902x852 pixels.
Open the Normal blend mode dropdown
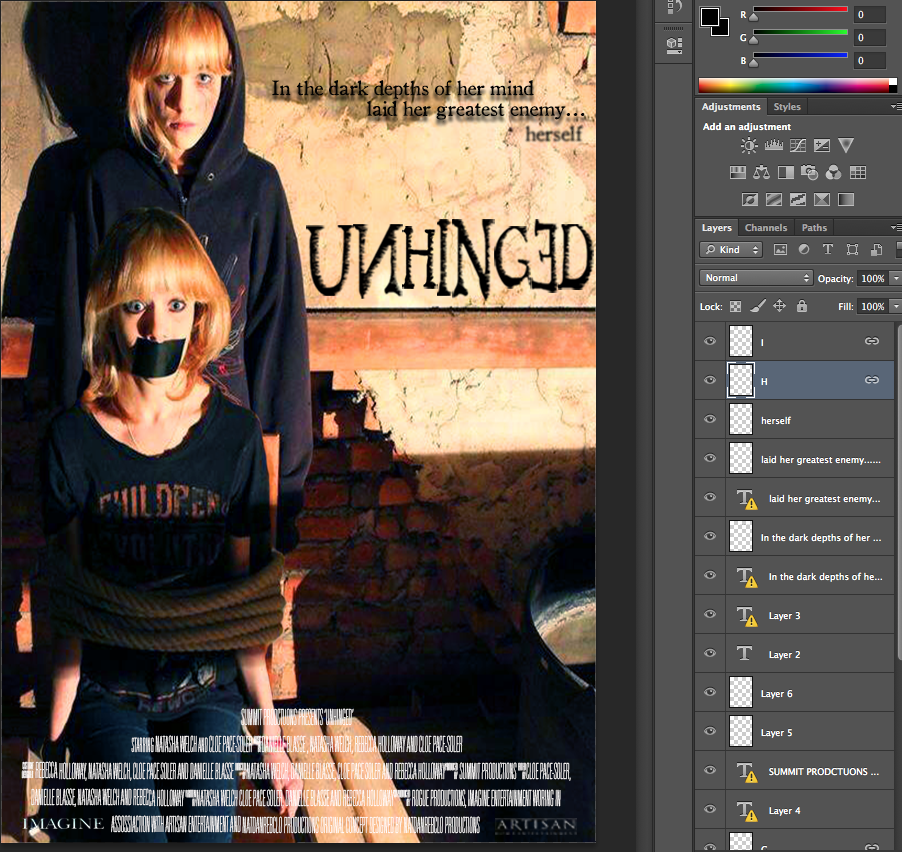[x=756, y=278]
